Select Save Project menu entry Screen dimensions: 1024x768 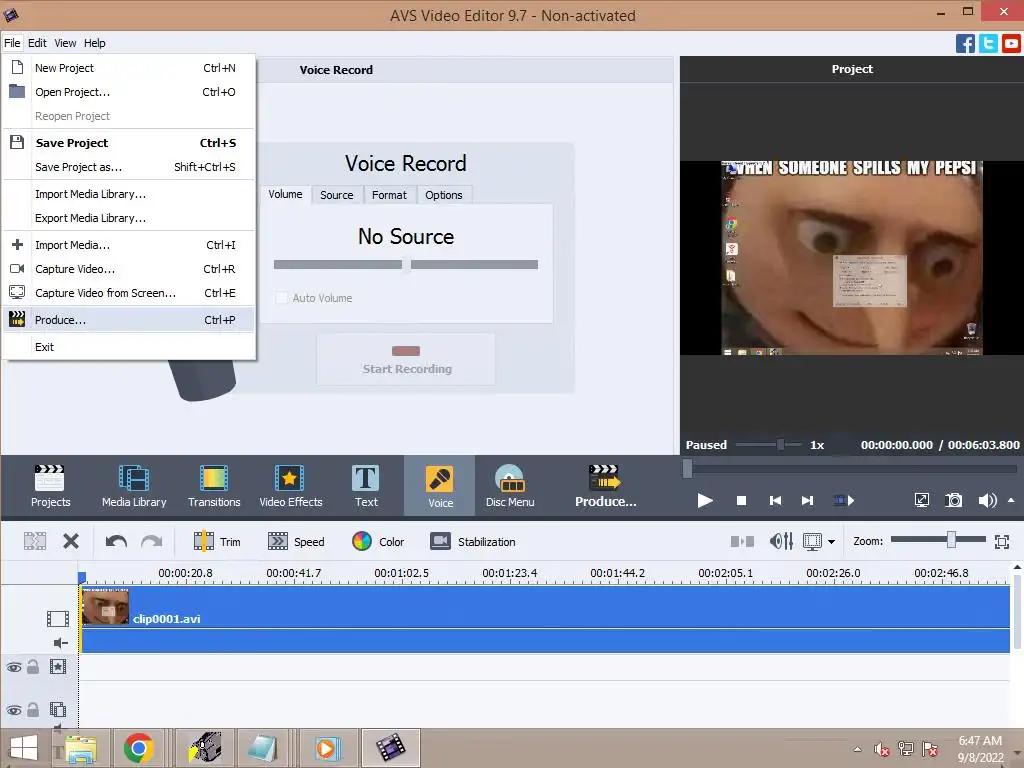point(129,143)
